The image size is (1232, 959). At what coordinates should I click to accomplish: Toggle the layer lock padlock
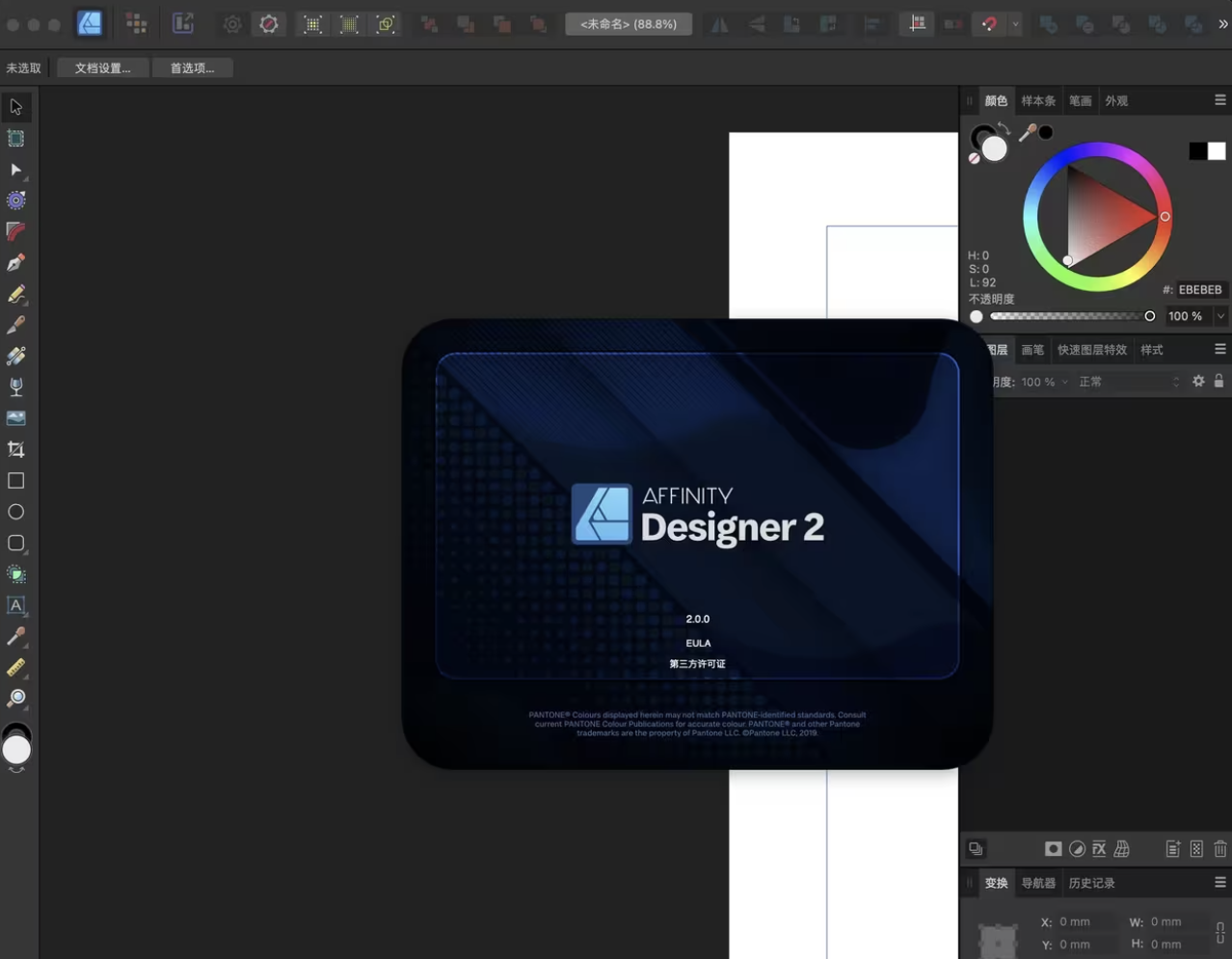coord(1219,382)
